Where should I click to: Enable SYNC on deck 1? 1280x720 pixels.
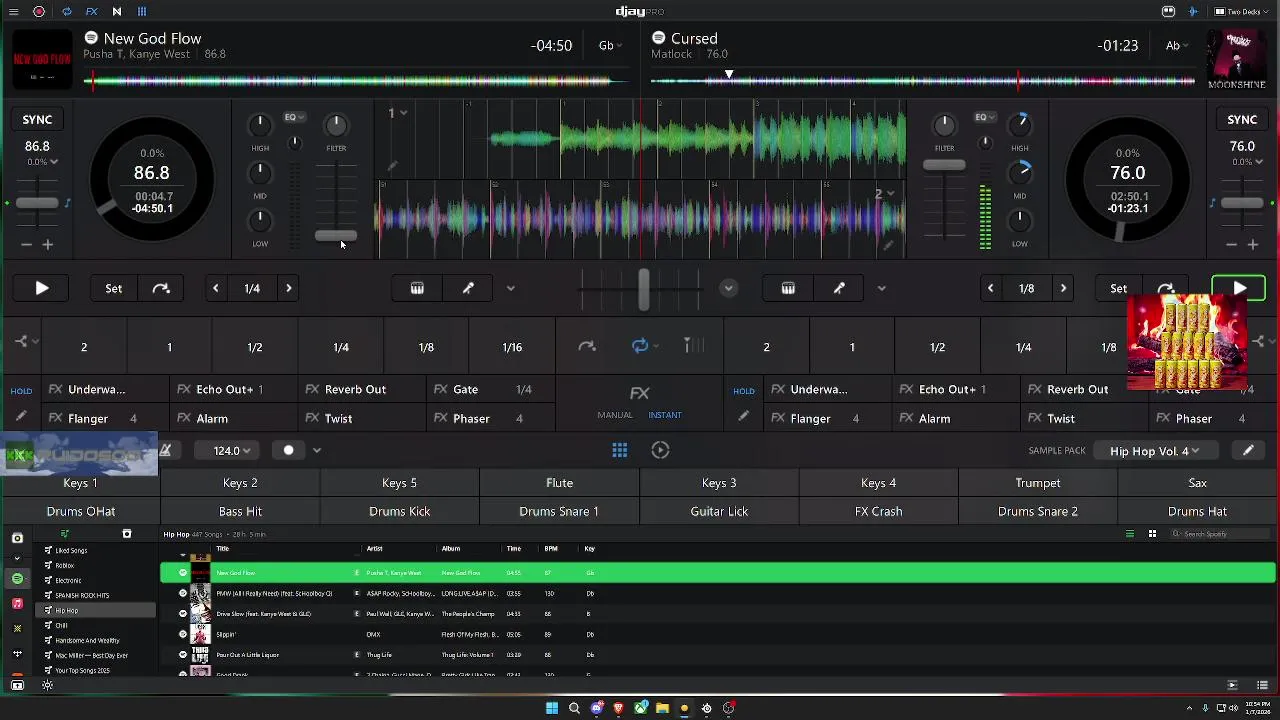[37, 119]
